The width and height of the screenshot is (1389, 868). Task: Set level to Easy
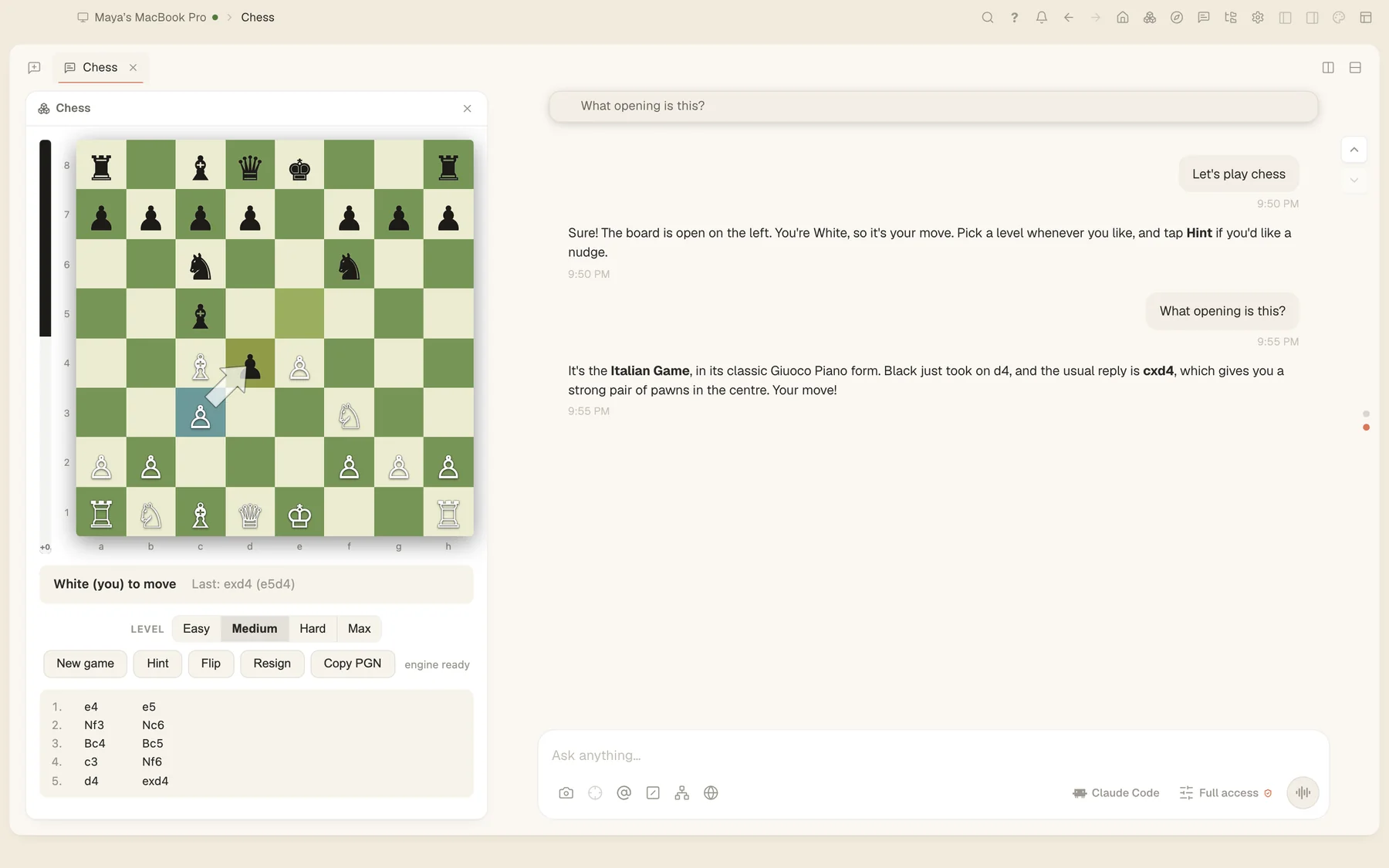point(196,628)
